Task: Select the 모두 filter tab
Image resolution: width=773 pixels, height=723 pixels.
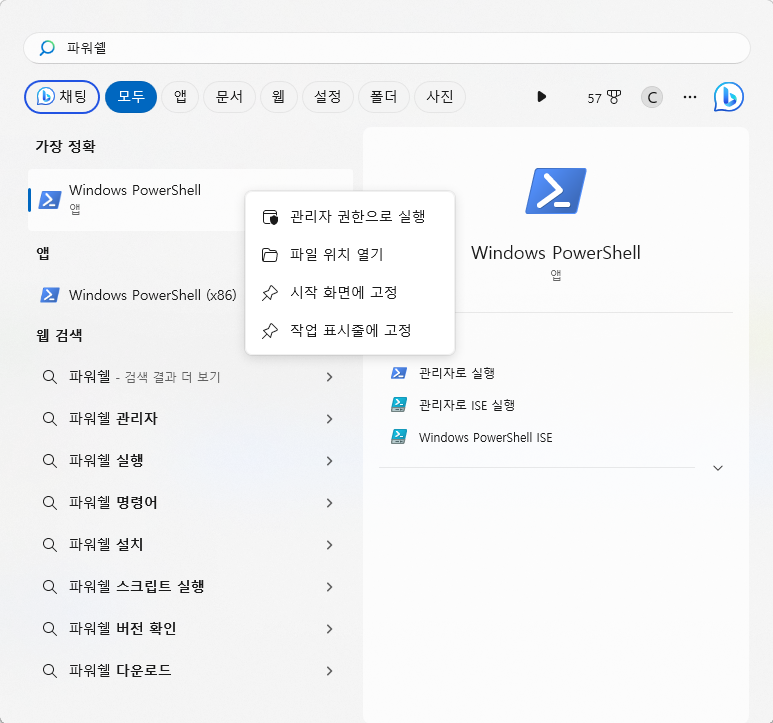Action: 131,97
